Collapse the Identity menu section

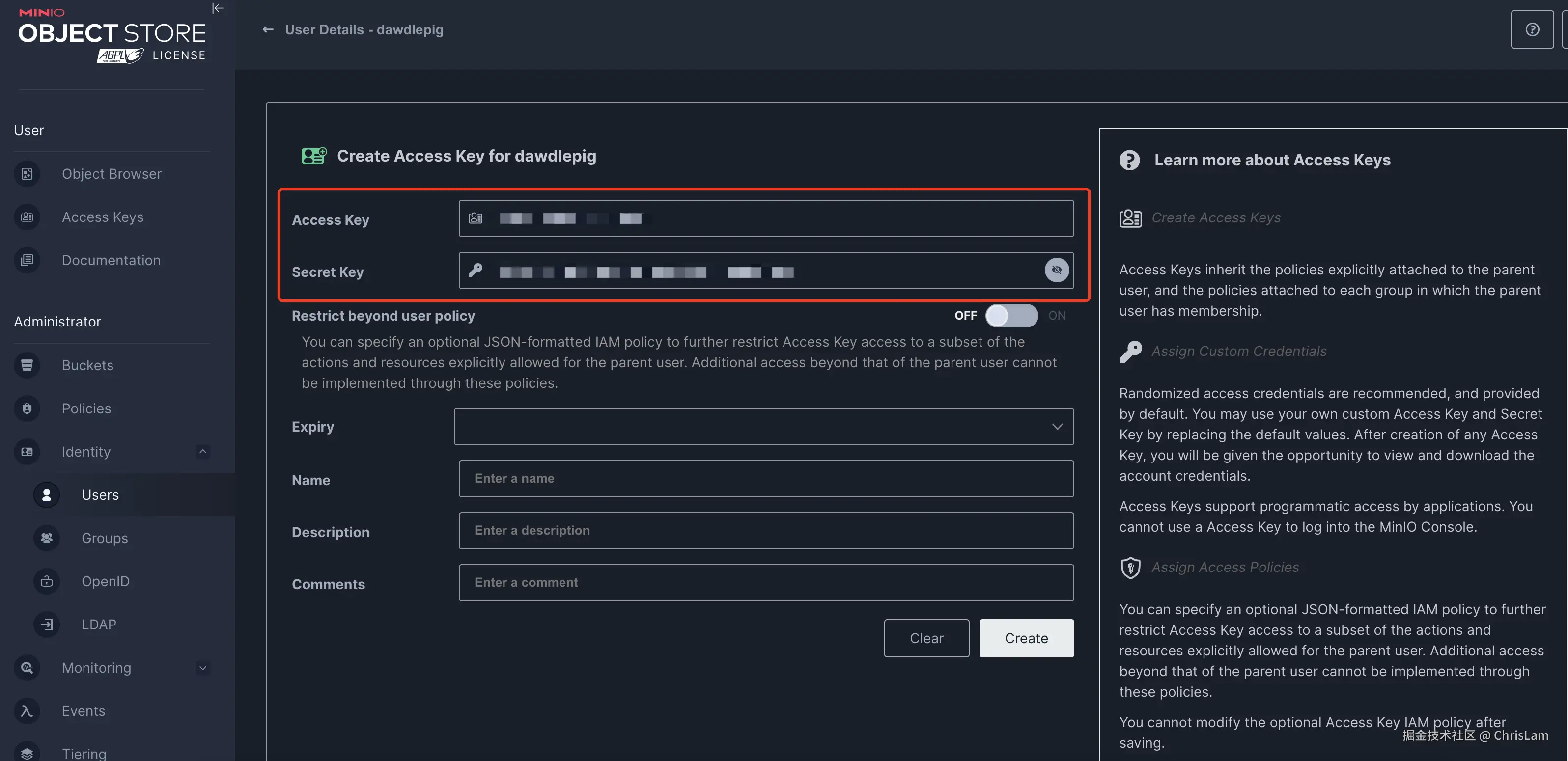point(203,451)
